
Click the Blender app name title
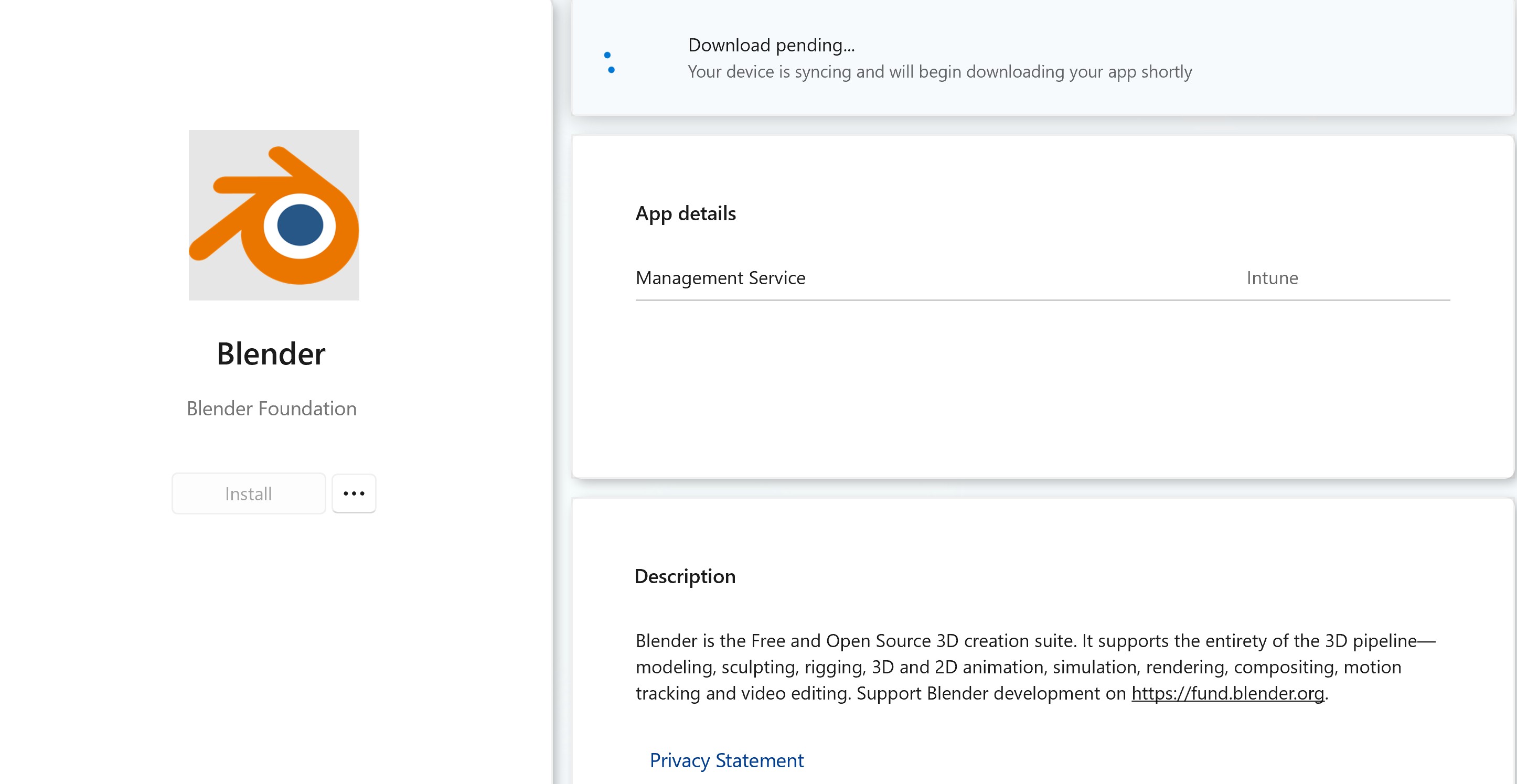click(270, 354)
